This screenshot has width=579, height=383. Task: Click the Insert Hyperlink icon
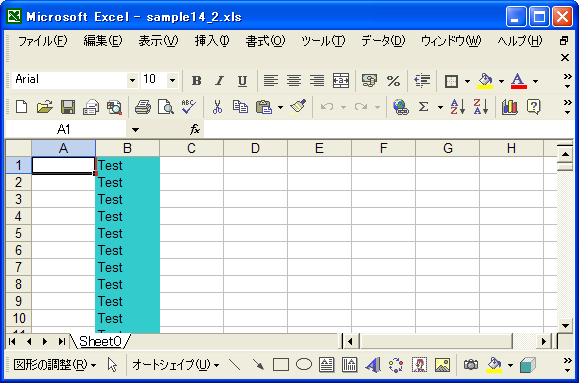click(401, 107)
